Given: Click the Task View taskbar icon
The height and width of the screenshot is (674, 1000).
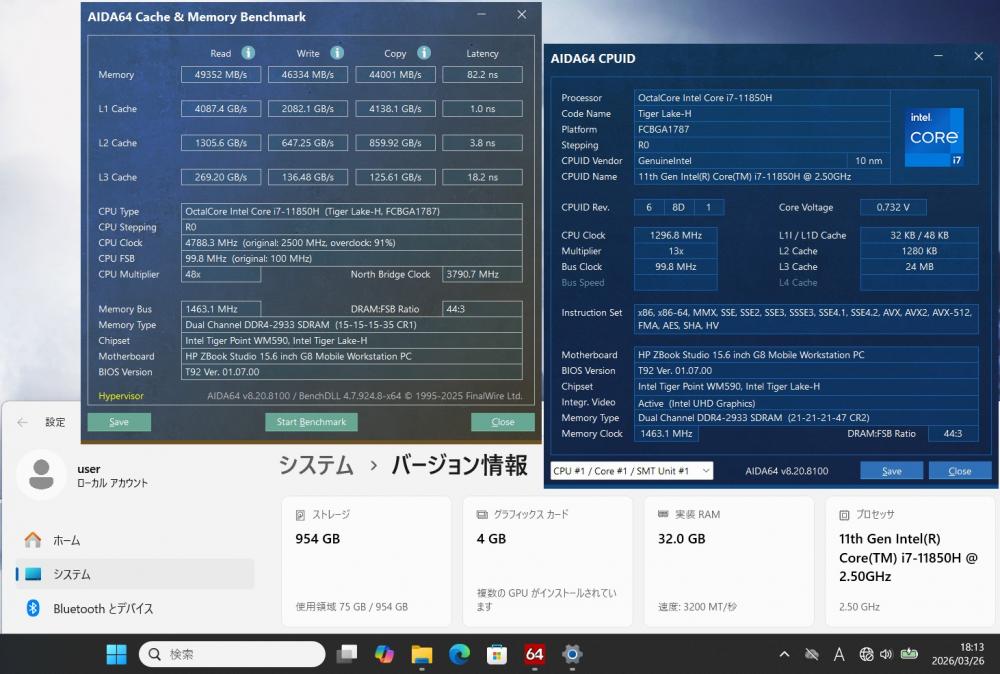Looking at the screenshot, I should tap(347, 654).
